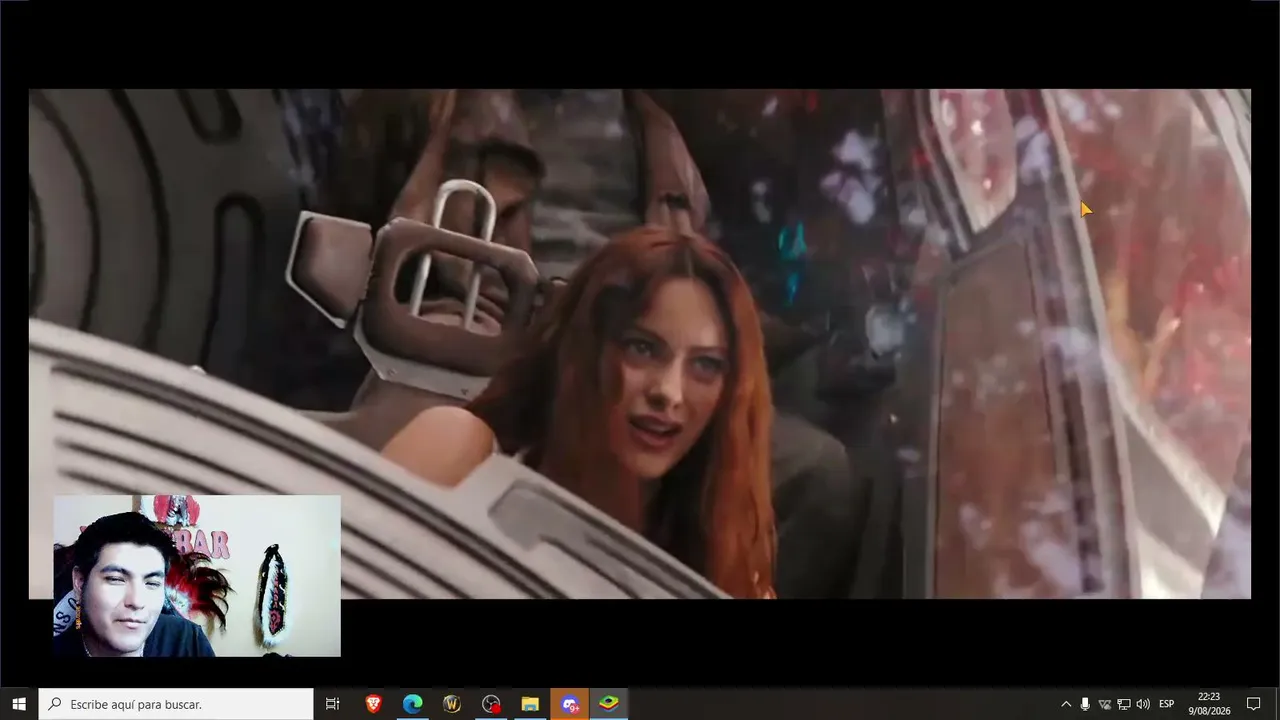Change the ESP input language
Image resolution: width=1280 pixels, height=720 pixels.
click(1166, 704)
